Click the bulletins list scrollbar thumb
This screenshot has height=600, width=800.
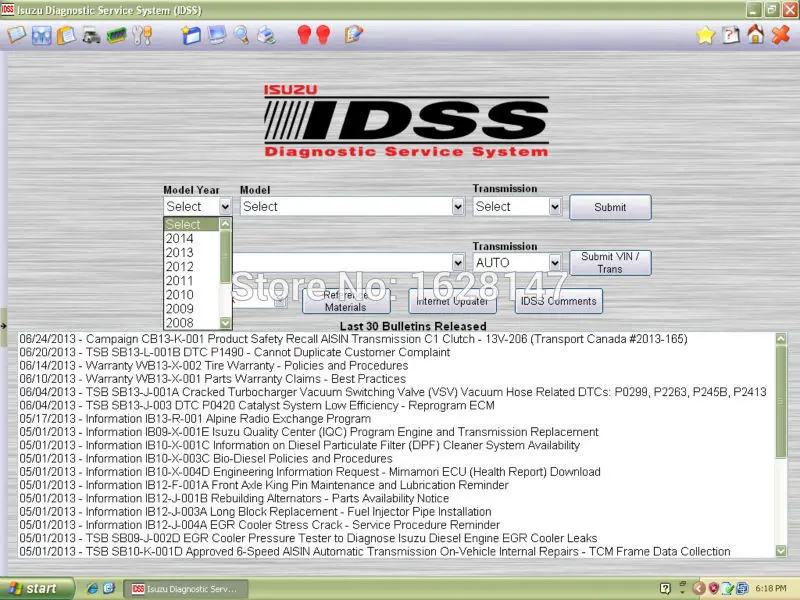click(781, 402)
